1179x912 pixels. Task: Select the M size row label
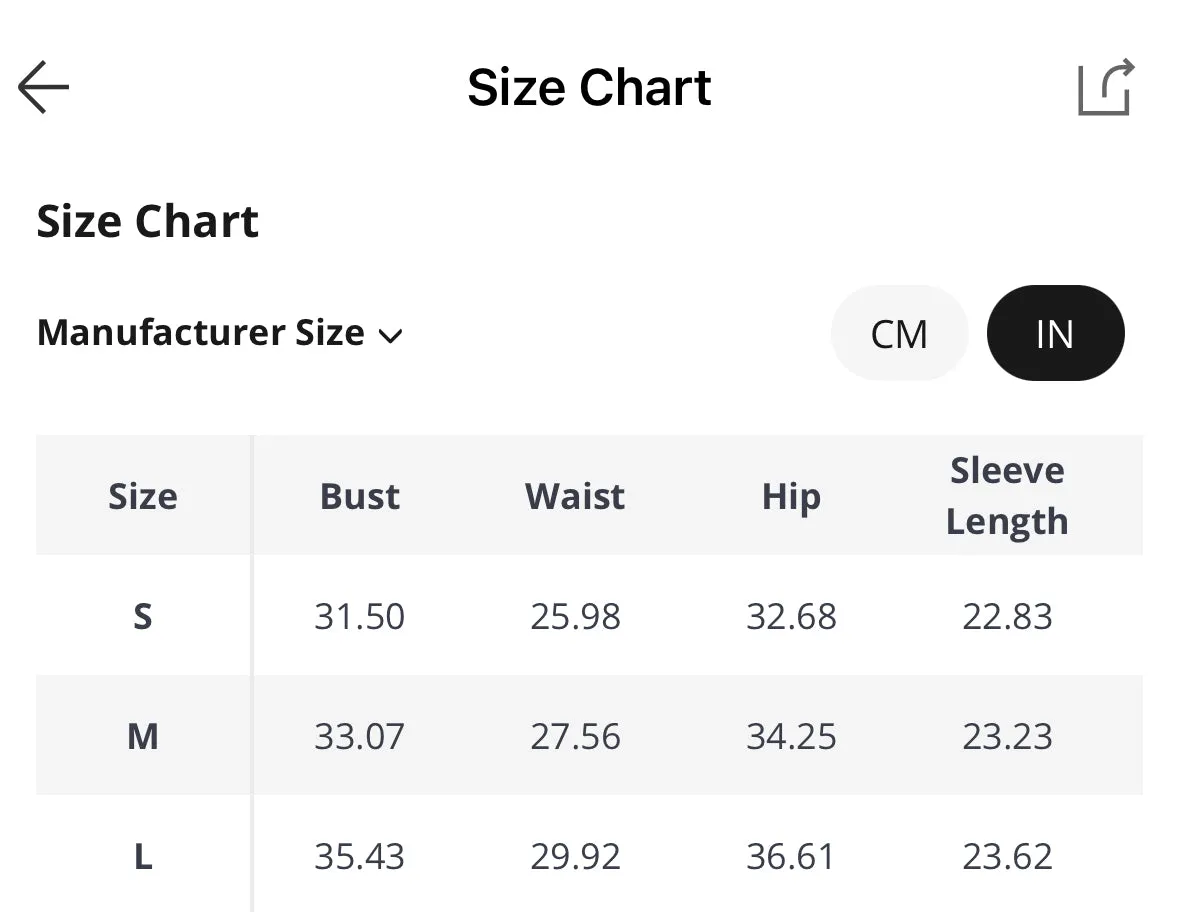[143, 736]
